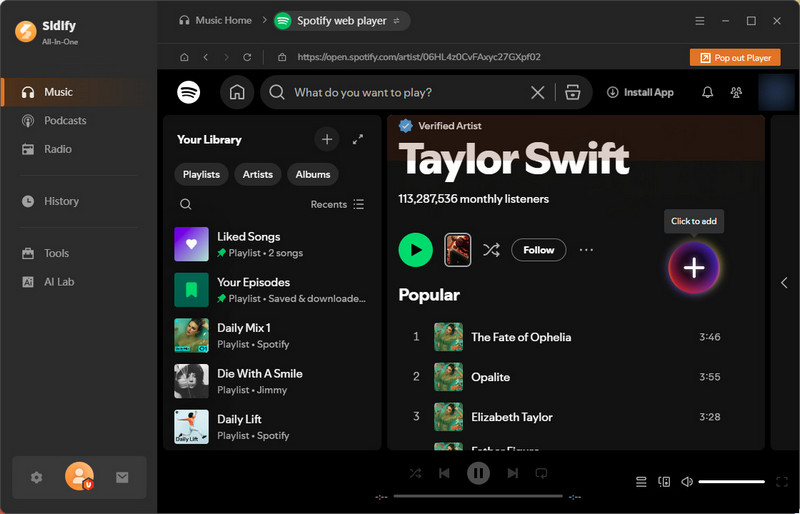This screenshot has width=800, height=514.
Task: Click the orange user profile avatar
Action: 79,476
